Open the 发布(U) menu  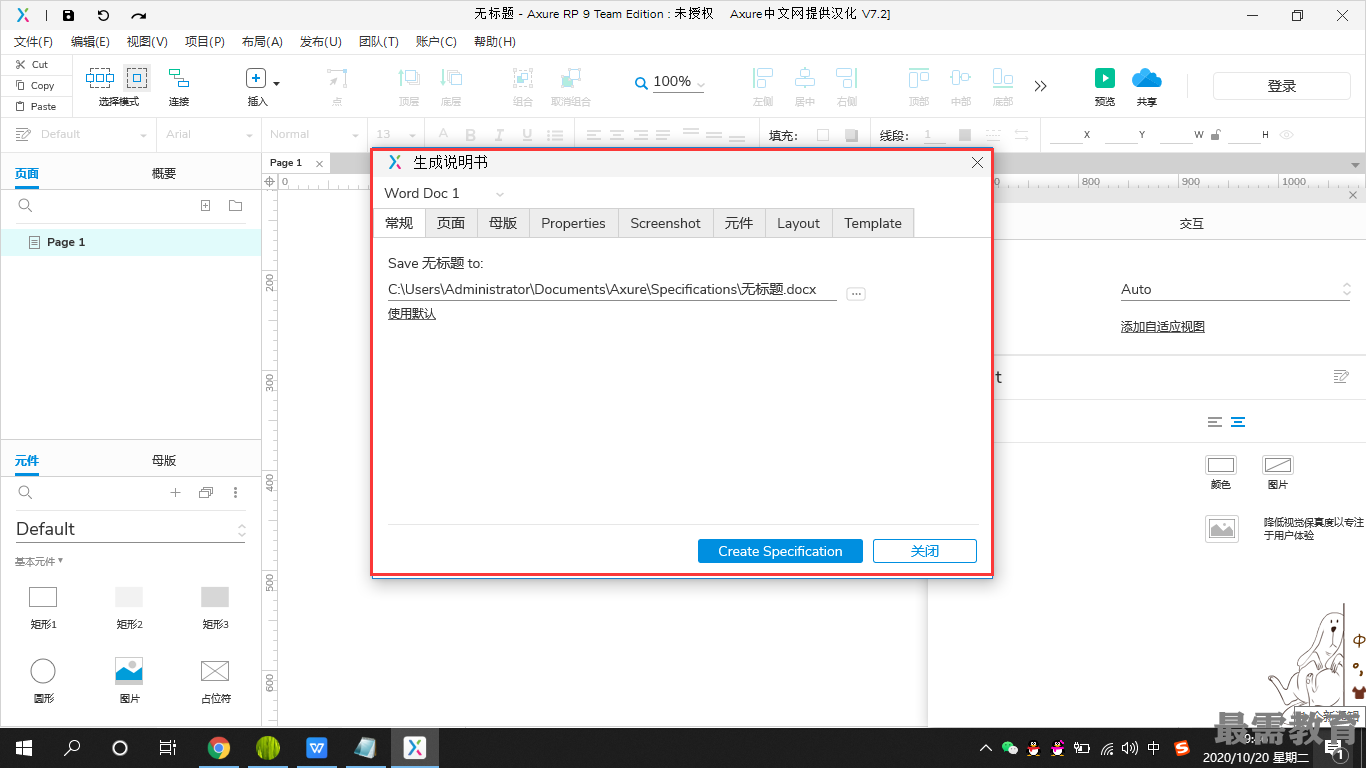pyautogui.click(x=321, y=41)
